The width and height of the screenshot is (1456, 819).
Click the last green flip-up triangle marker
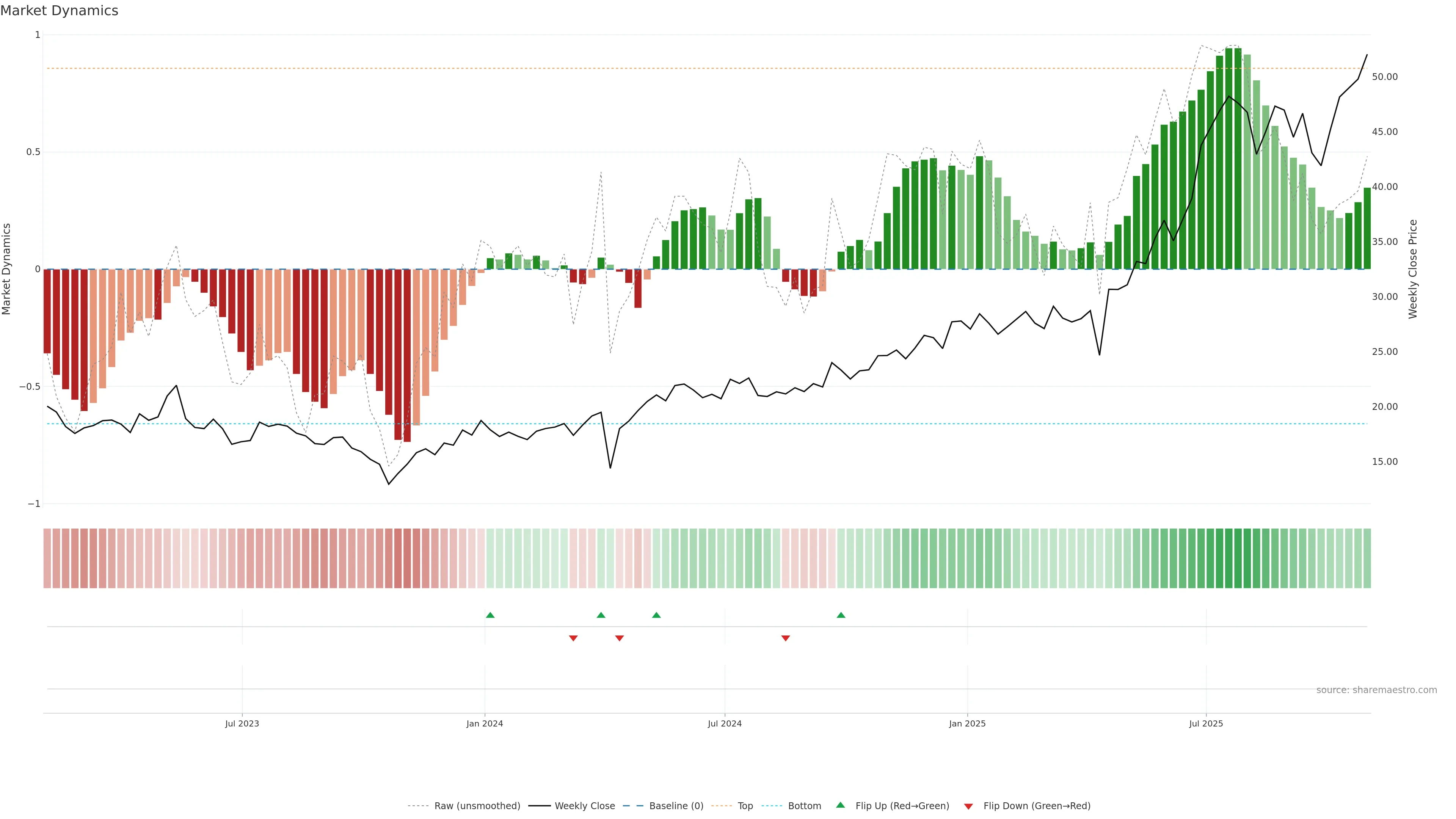pos(841,615)
